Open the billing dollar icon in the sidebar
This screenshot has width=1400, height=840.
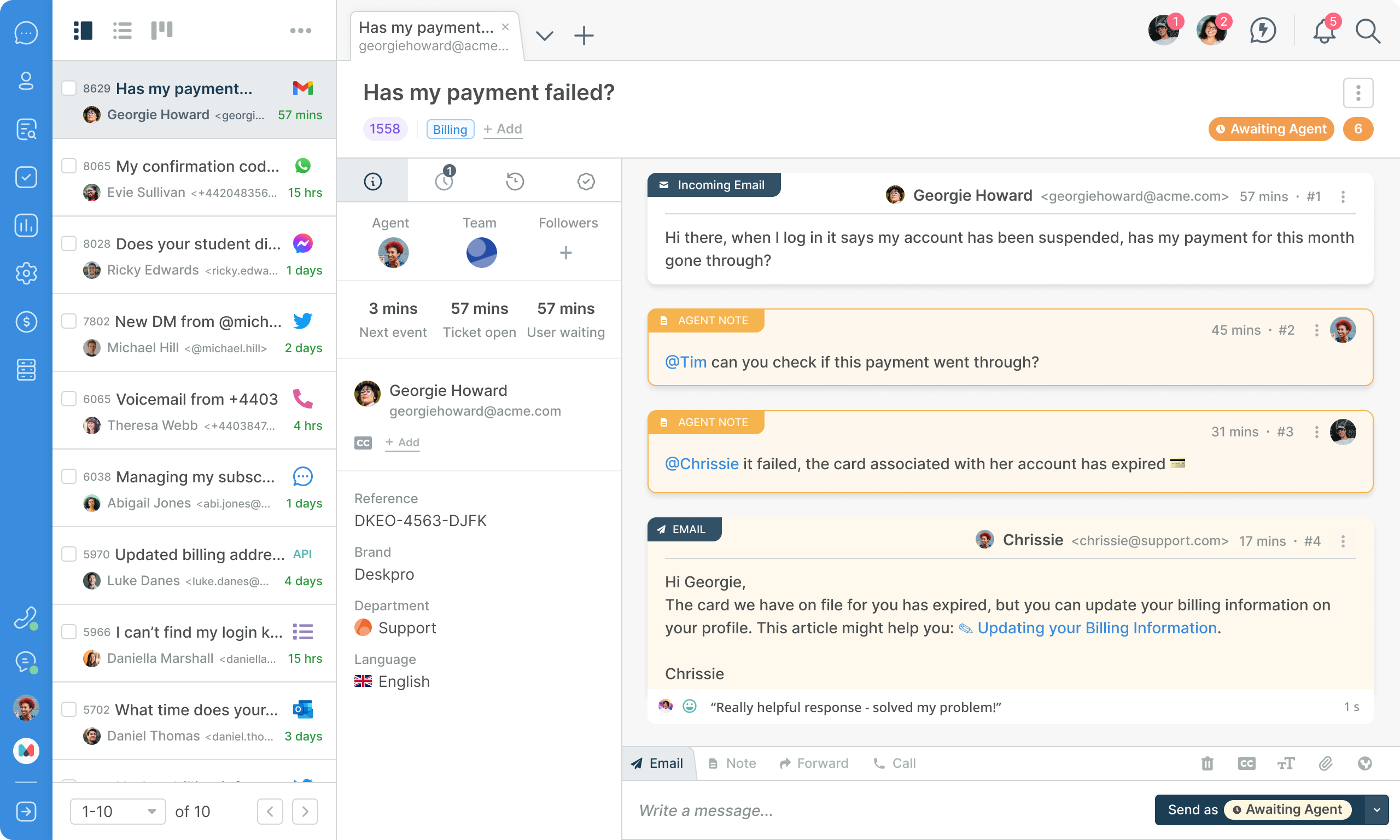(26, 322)
